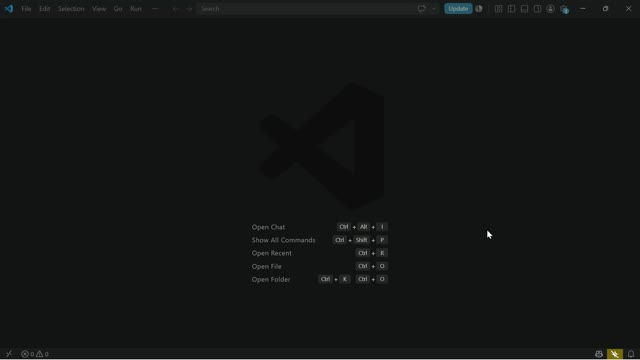Viewport: 640px width, 360px height.
Task: Open the Selection menu
Action: pos(71,9)
